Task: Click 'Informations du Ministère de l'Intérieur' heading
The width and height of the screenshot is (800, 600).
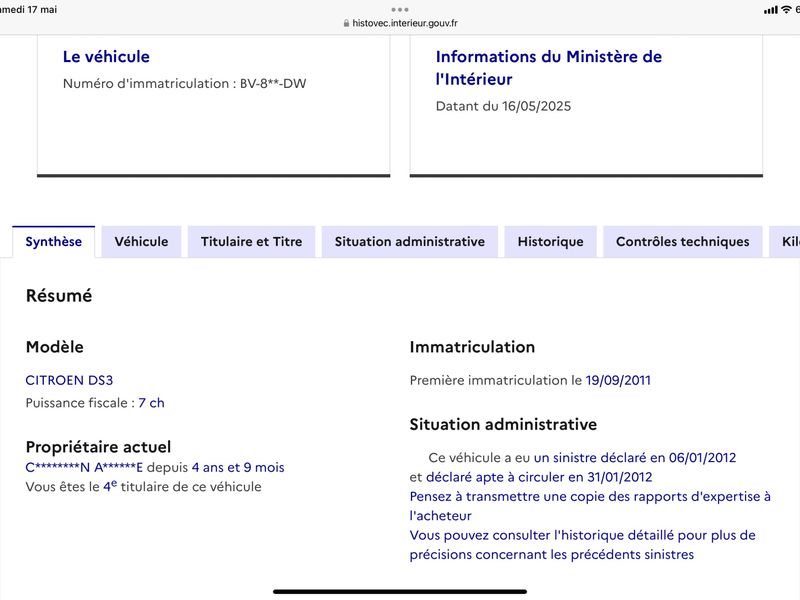Action: click(548, 68)
